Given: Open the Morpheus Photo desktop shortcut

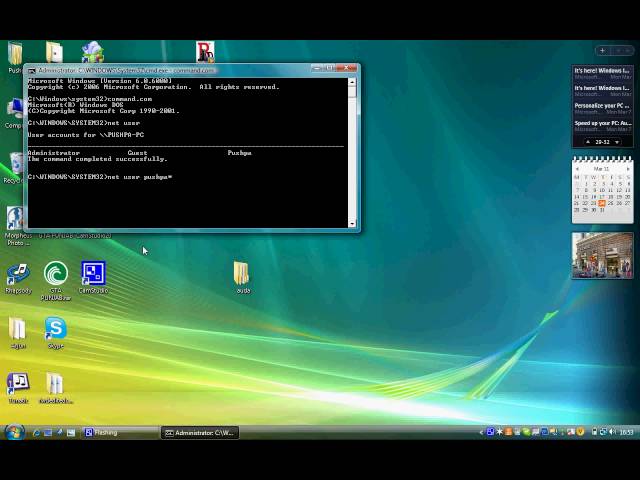Looking at the screenshot, I should click(17, 226).
